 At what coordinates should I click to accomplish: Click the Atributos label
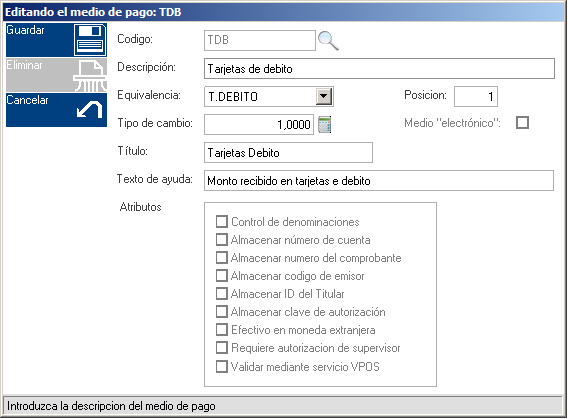pyautogui.click(x=141, y=207)
